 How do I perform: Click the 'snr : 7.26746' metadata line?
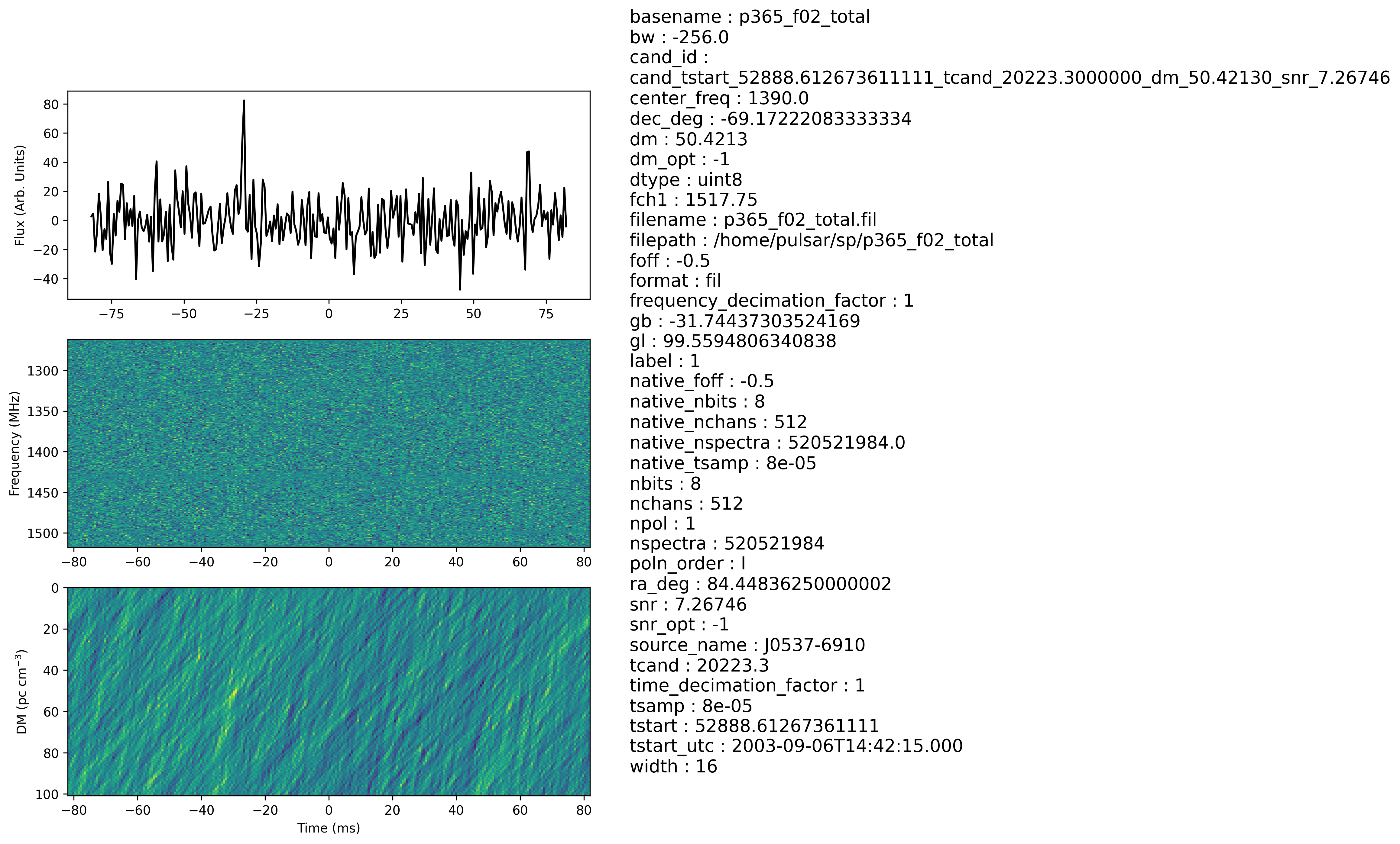point(688,604)
